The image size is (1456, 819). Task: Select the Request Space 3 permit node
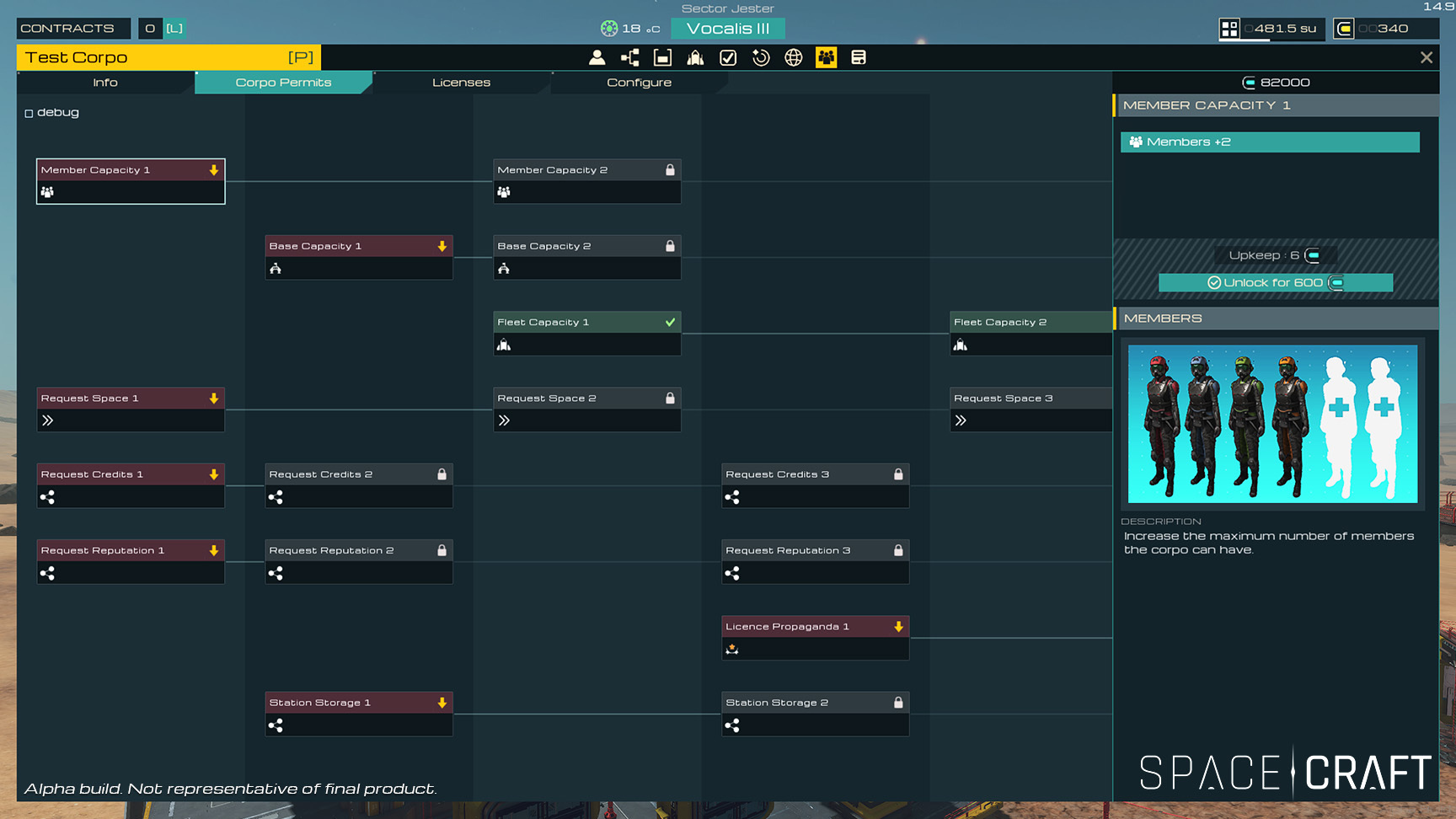coord(1031,409)
